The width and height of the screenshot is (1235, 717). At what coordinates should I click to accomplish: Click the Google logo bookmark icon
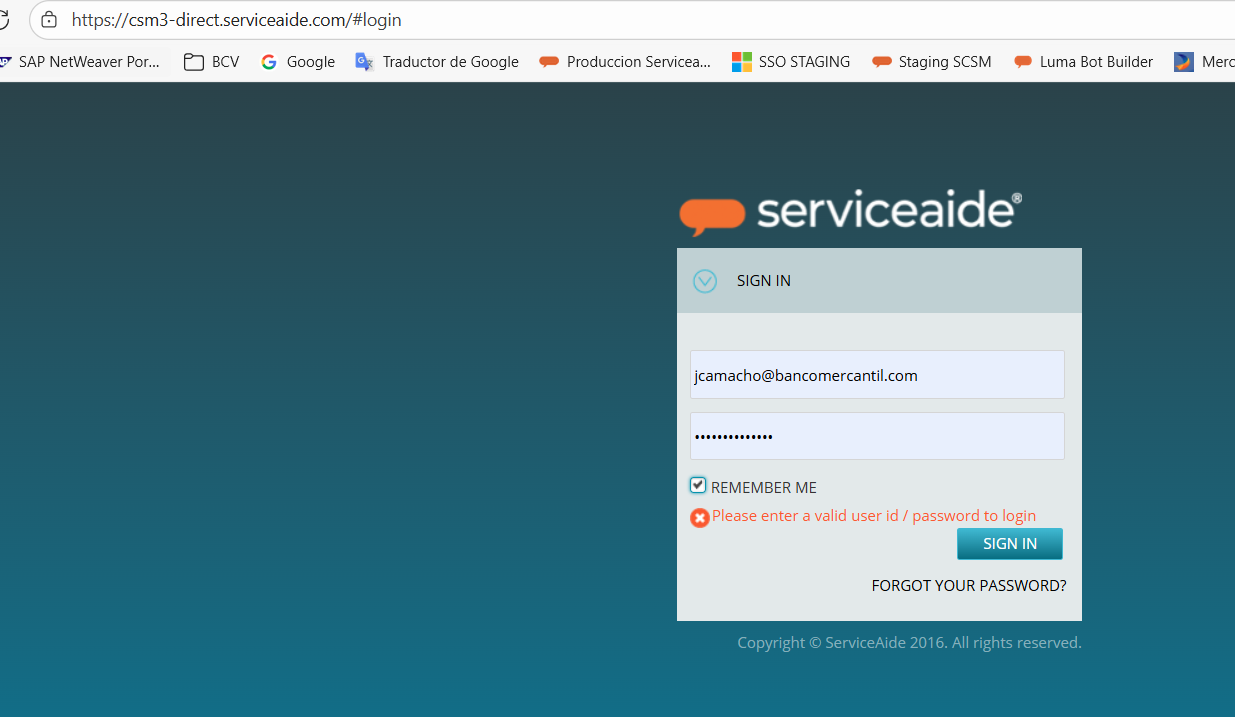coord(269,62)
